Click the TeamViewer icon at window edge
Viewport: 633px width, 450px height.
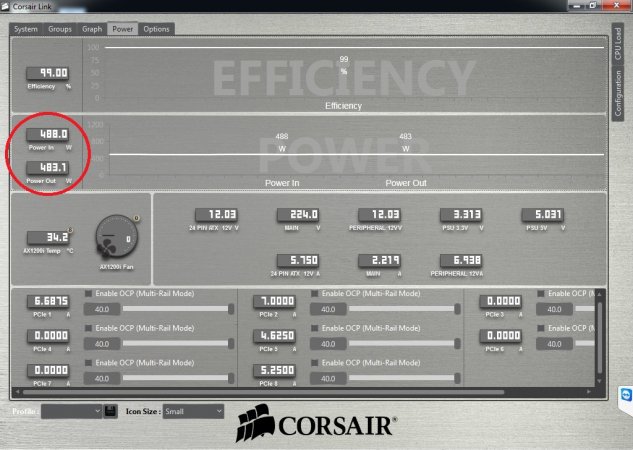point(626,395)
